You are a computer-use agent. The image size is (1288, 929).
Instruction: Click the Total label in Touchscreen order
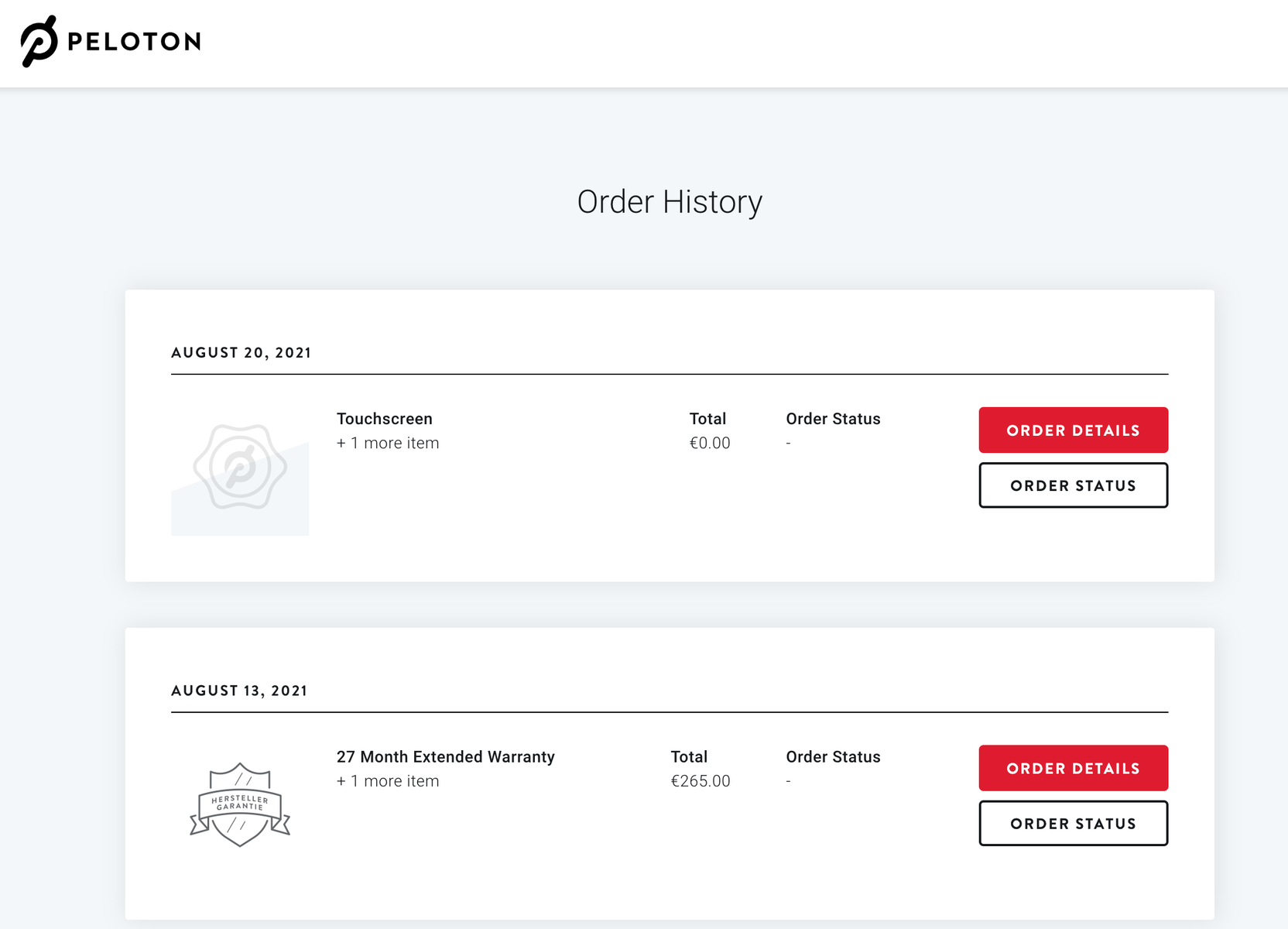[x=707, y=419]
